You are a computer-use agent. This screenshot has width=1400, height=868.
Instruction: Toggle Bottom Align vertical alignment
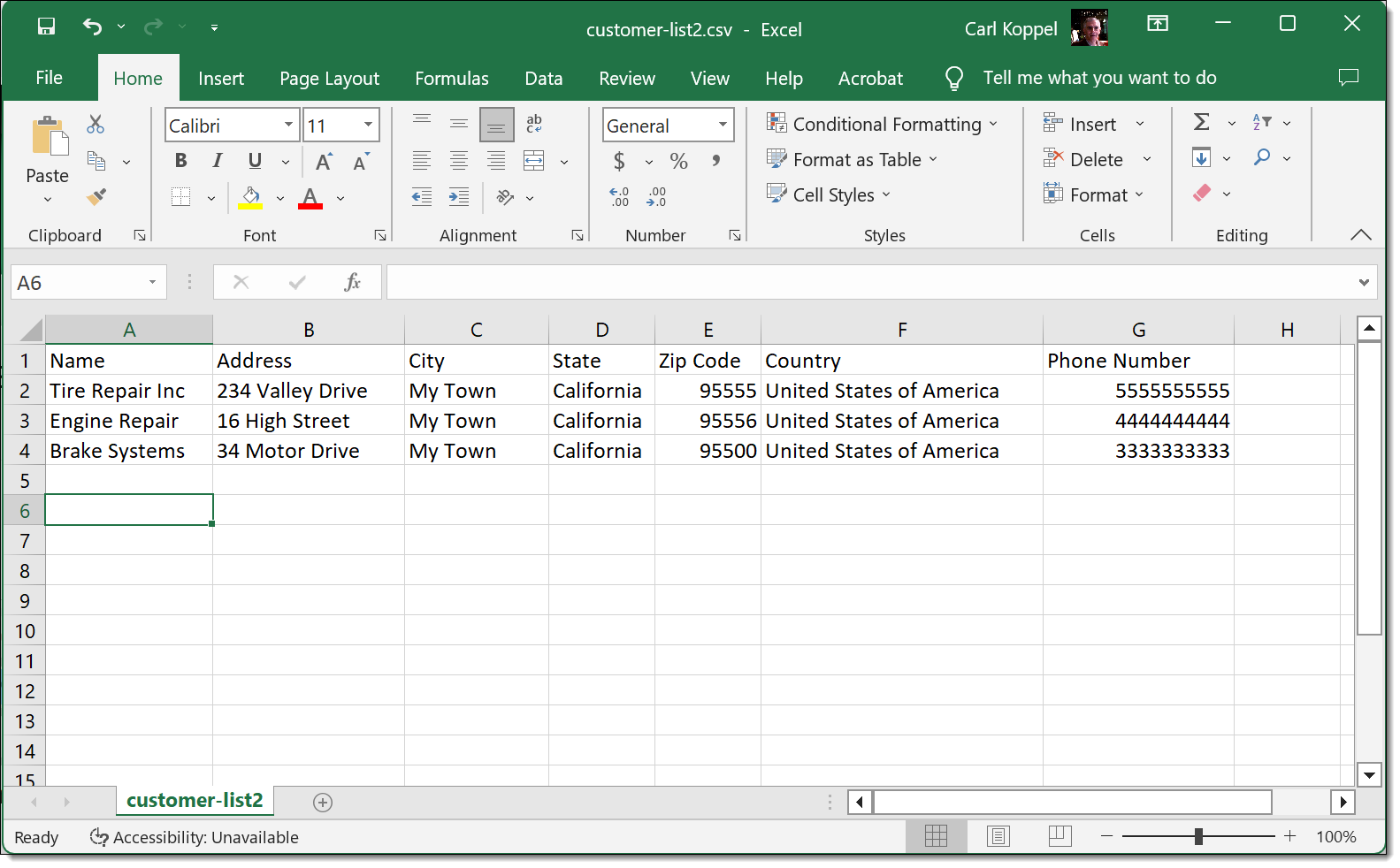coord(496,125)
